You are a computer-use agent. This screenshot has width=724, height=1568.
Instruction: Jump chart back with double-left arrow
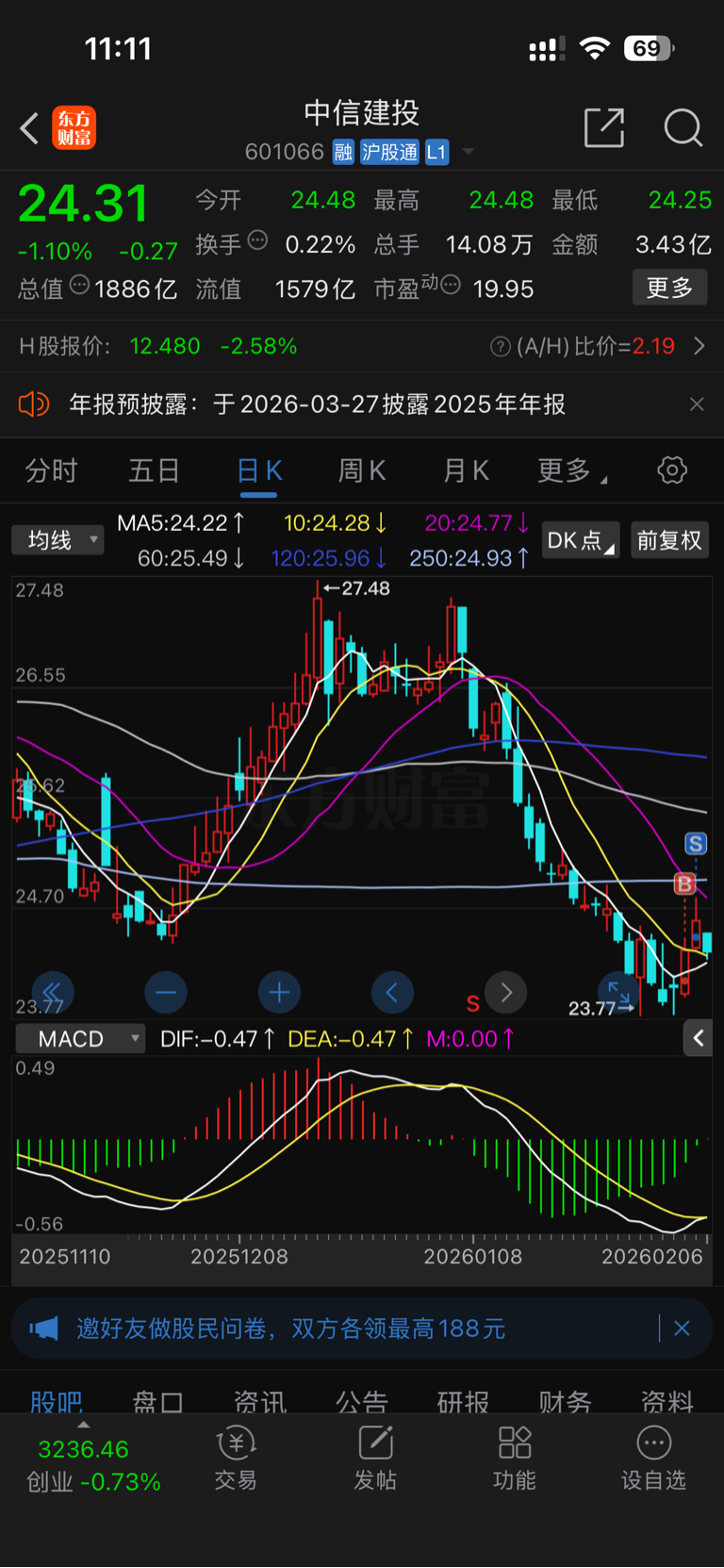[x=53, y=992]
